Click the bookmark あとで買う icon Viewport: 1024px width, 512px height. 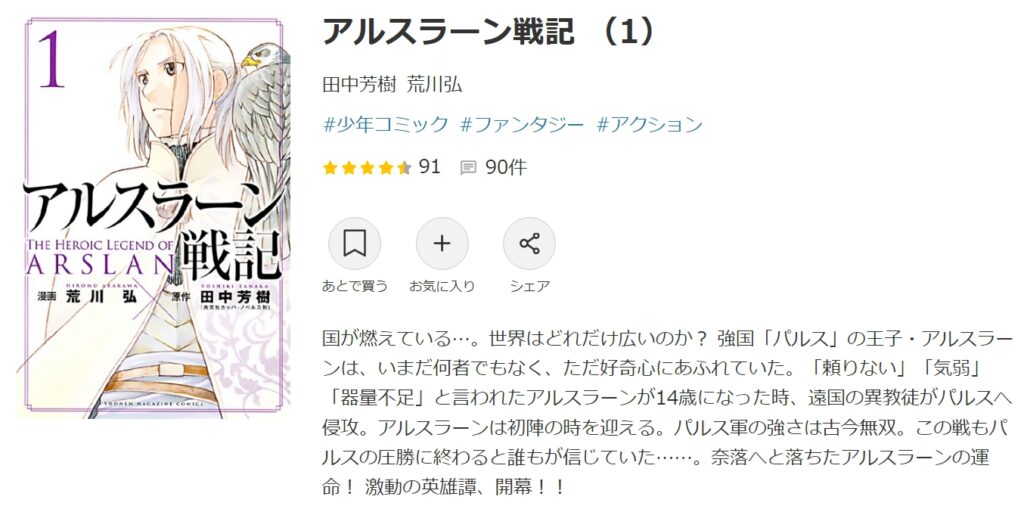click(x=355, y=244)
